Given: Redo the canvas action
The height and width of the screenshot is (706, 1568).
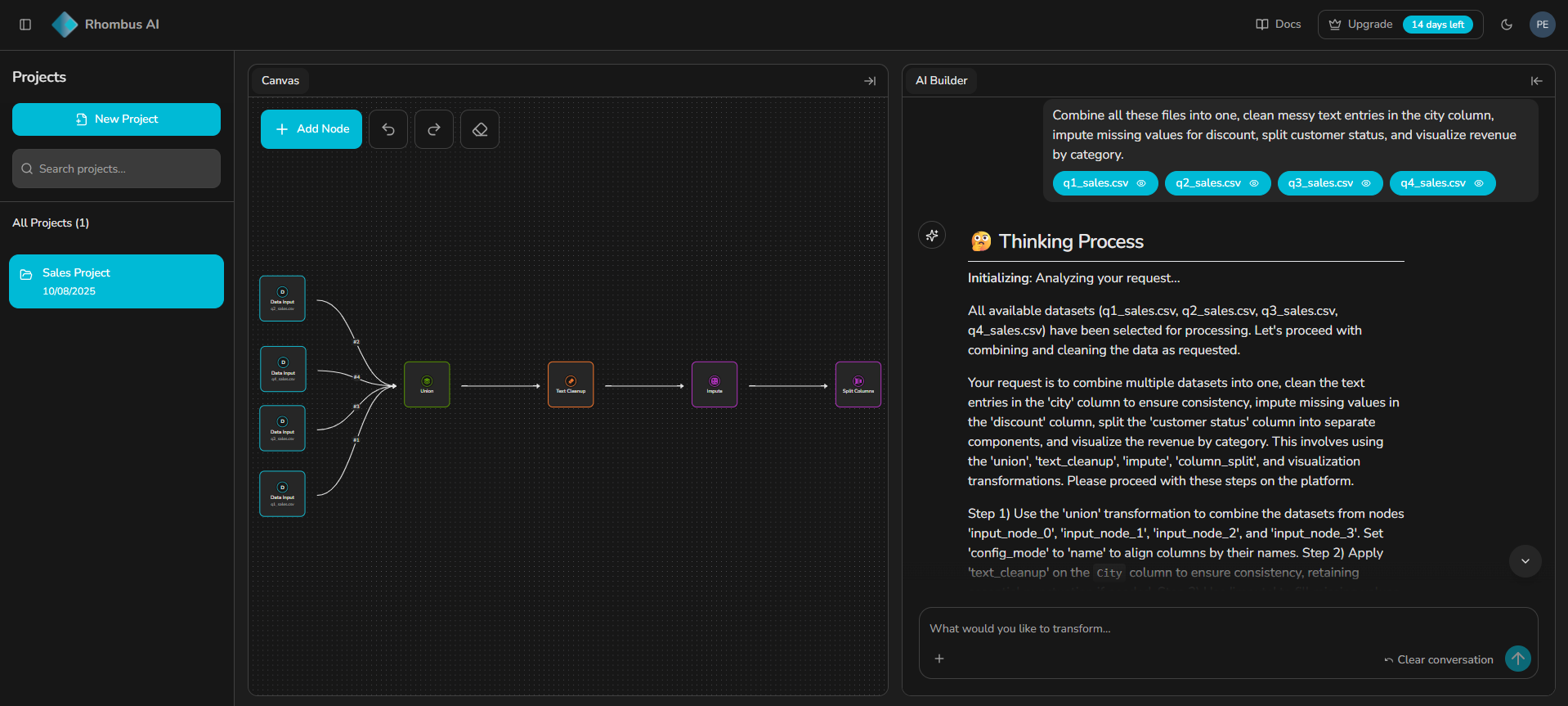Looking at the screenshot, I should click(434, 129).
